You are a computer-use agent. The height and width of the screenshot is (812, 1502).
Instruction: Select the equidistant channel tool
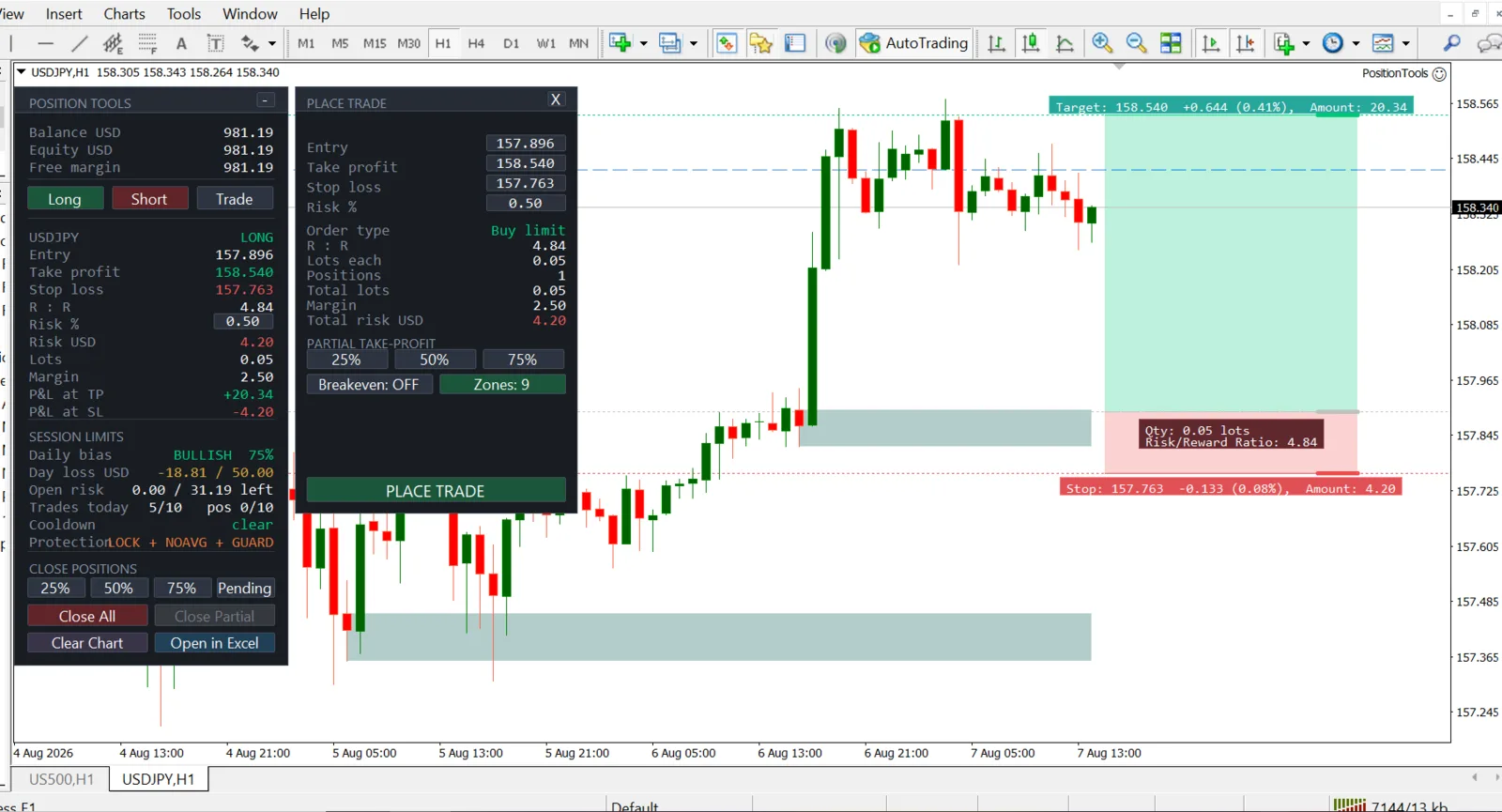[113, 43]
